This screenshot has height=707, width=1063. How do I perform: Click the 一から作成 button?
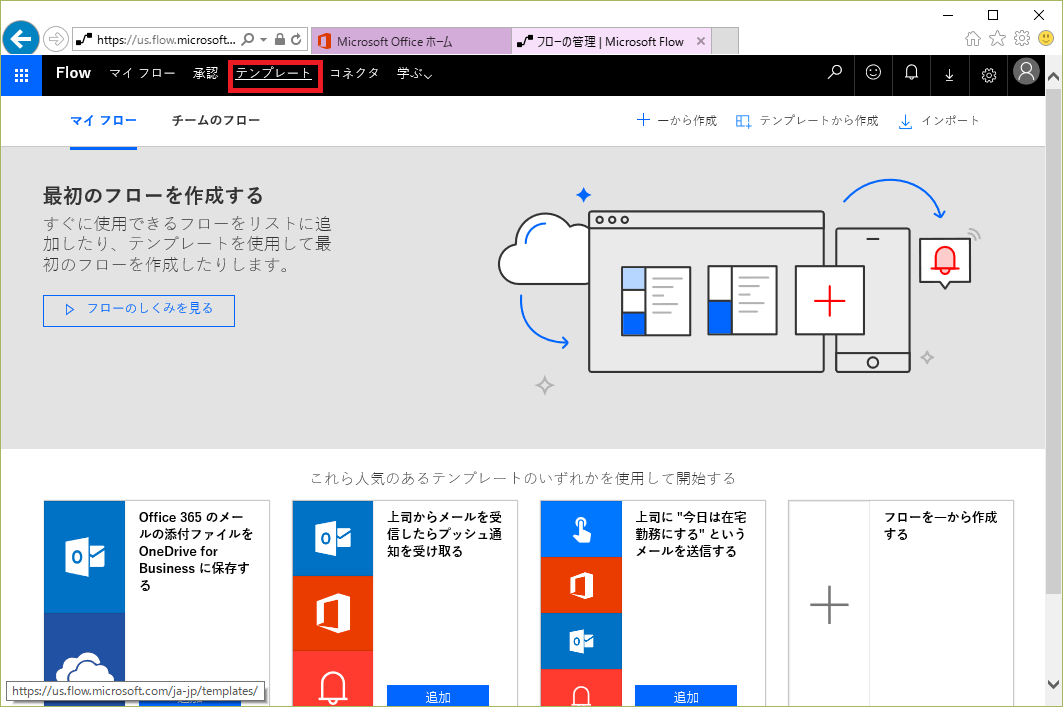(677, 121)
